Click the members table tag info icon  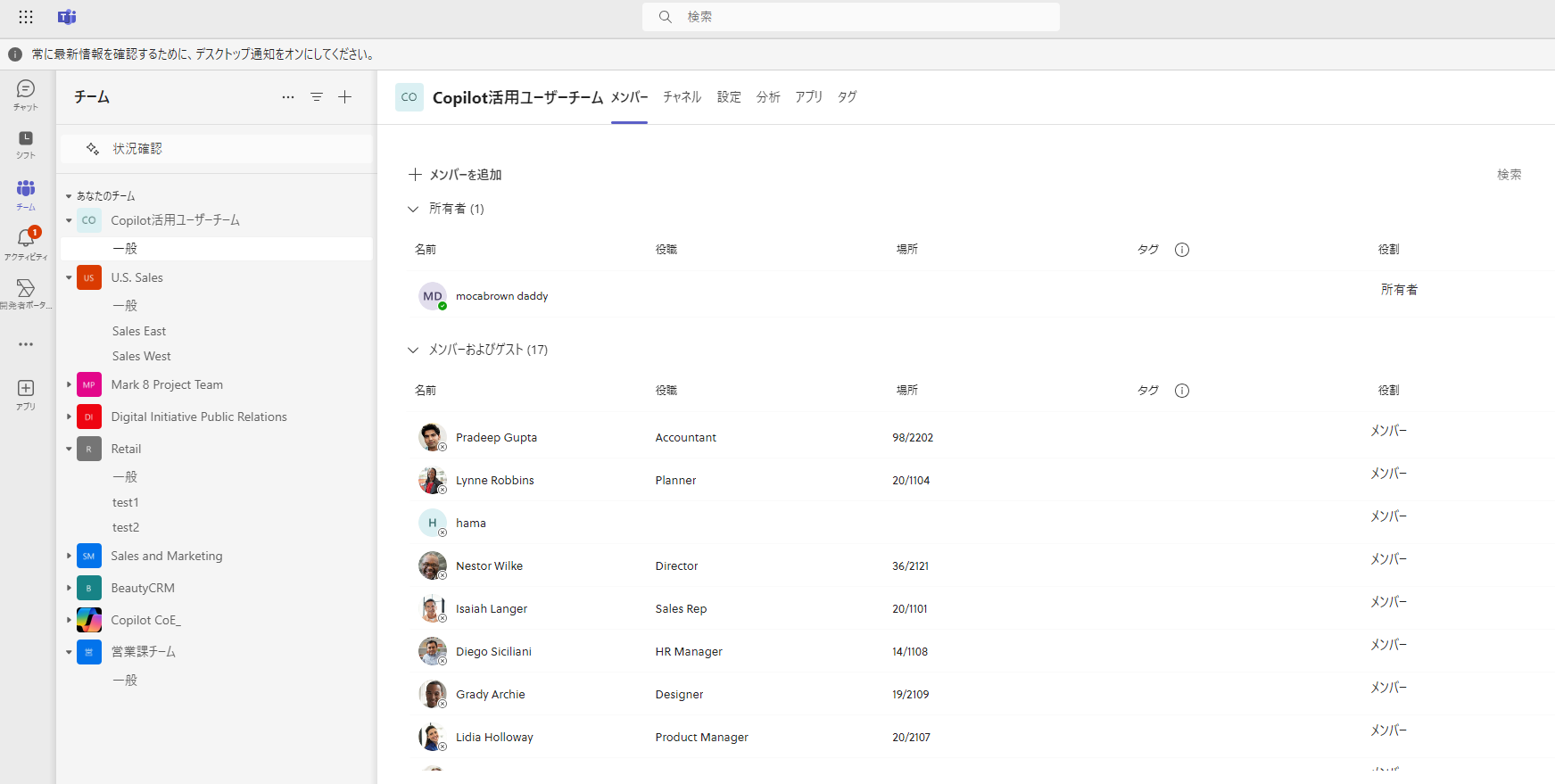click(1182, 391)
